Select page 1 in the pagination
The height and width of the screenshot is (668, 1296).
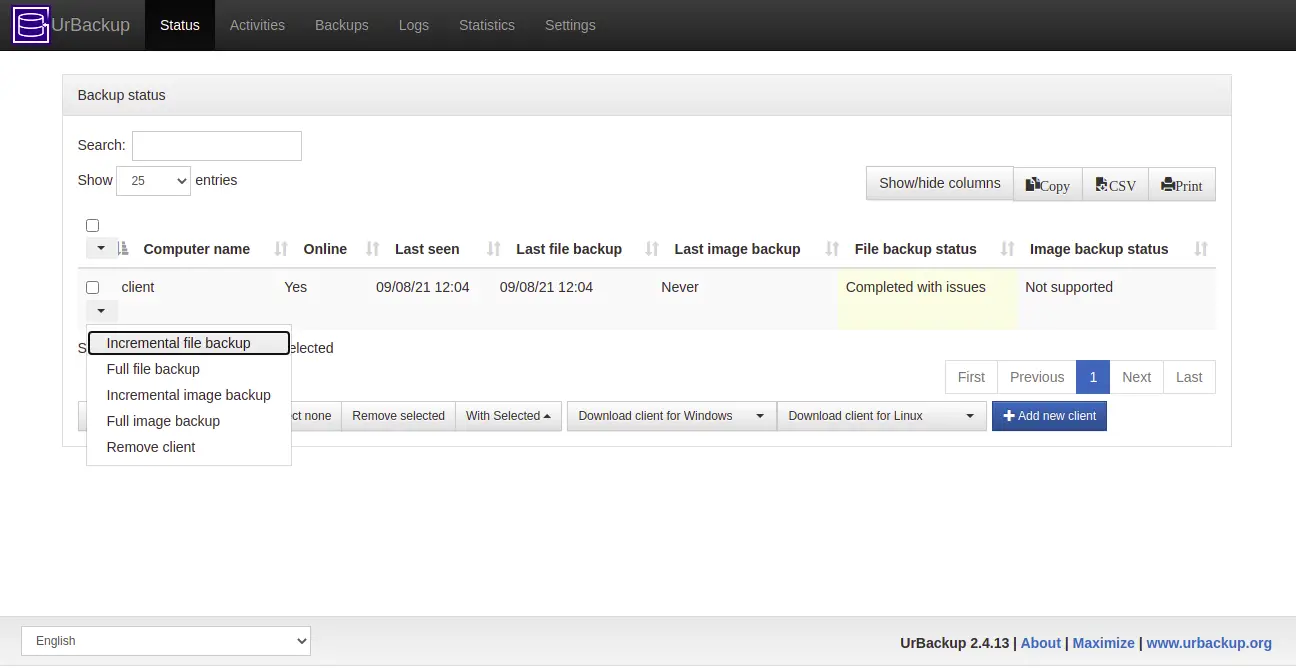tap(1093, 377)
